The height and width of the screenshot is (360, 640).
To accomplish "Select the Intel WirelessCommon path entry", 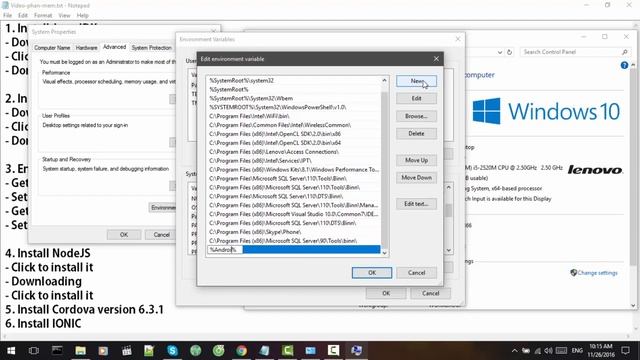I will coord(293,125).
